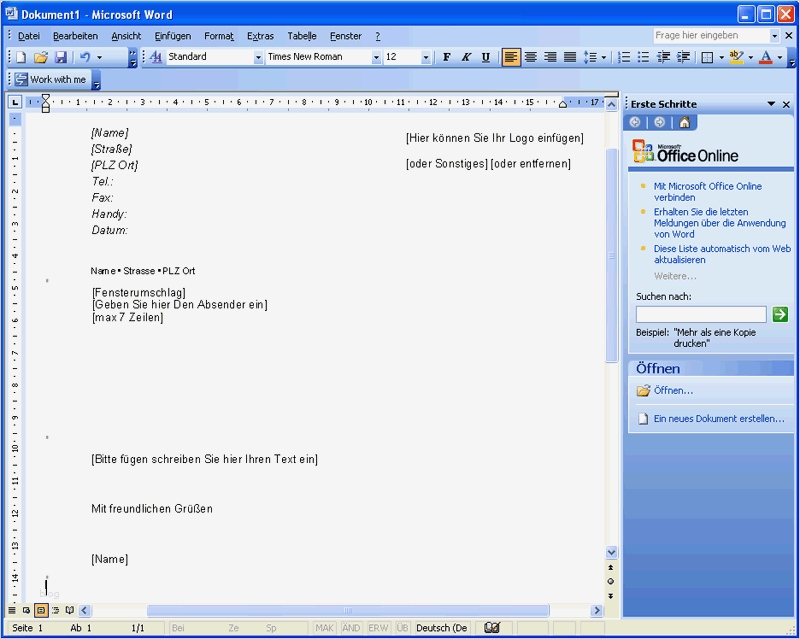The width and height of the screenshot is (800, 639).
Task: Toggle left alignment off
Action: tap(511, 57)
